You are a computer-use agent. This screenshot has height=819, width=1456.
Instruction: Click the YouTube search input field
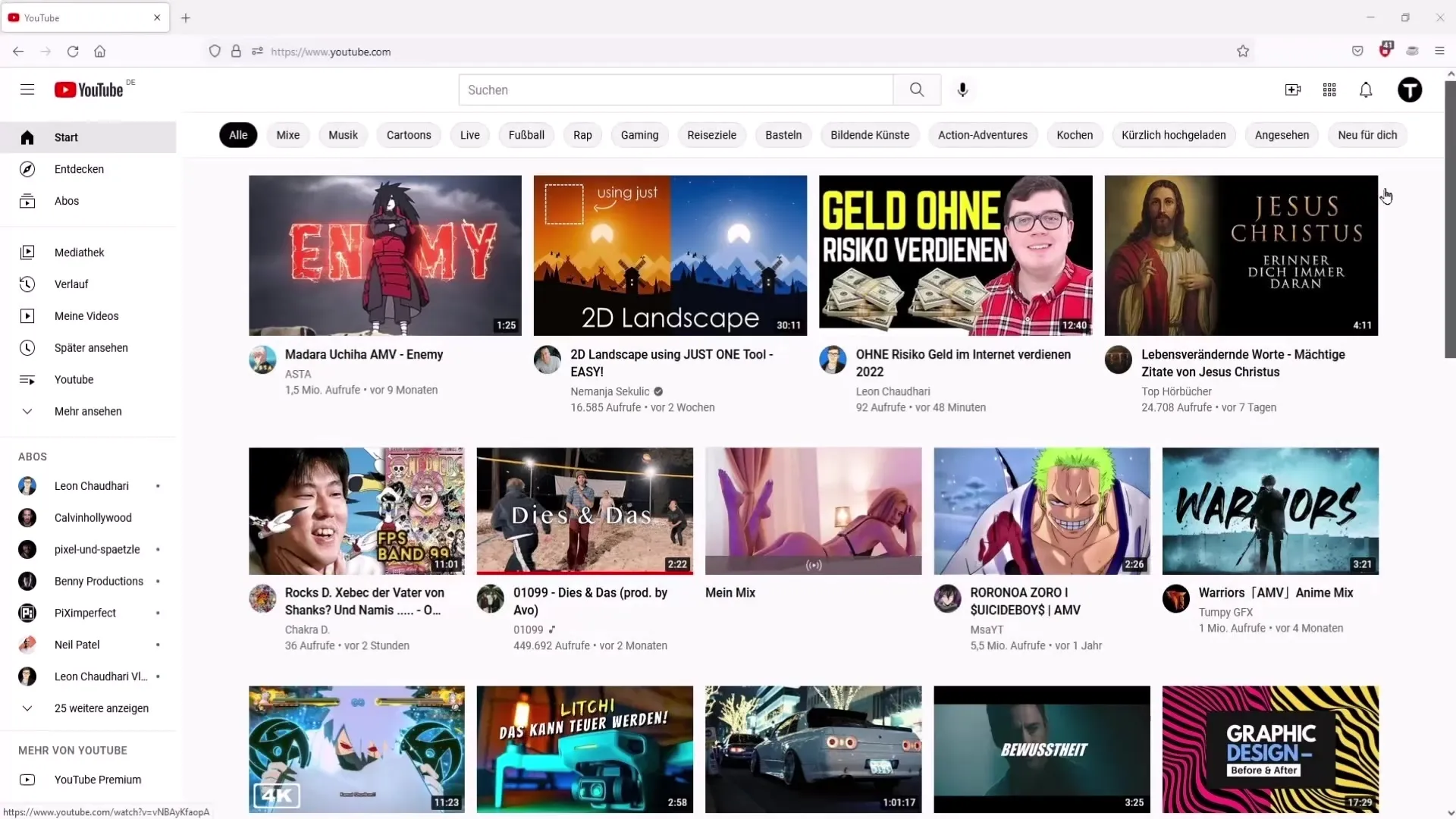(x=675, y=90)
